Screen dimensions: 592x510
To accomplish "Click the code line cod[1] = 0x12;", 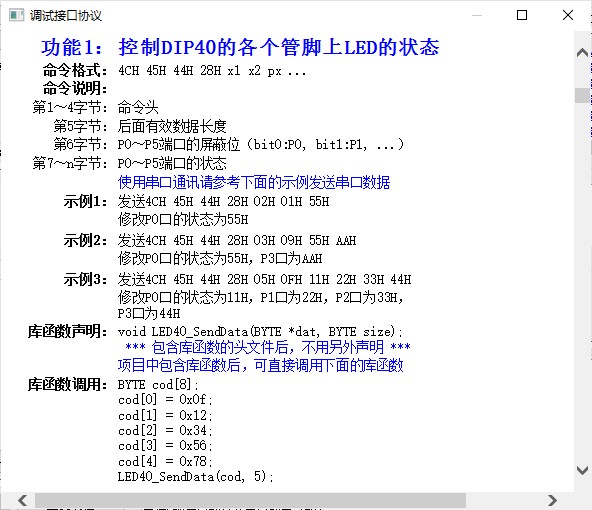I will tap(165, 415).
